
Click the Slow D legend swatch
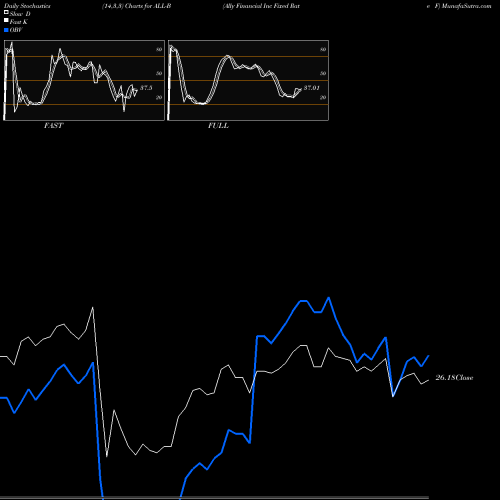click(6, 12)
